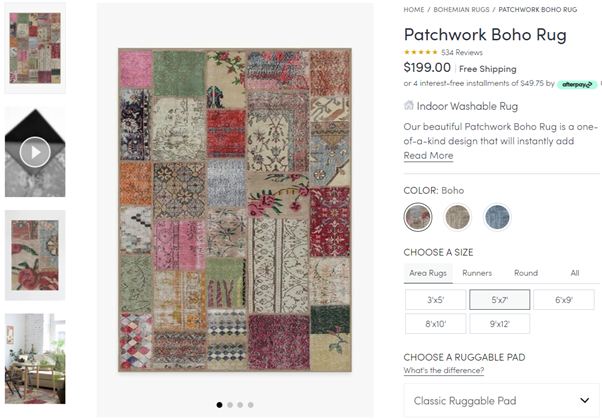
Task: Go to fourth carousel image dot
Action: pos(251,405)
